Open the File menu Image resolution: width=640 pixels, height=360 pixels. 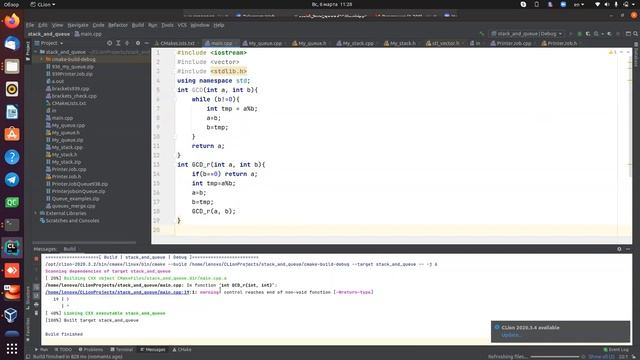(x=30, y=25)
